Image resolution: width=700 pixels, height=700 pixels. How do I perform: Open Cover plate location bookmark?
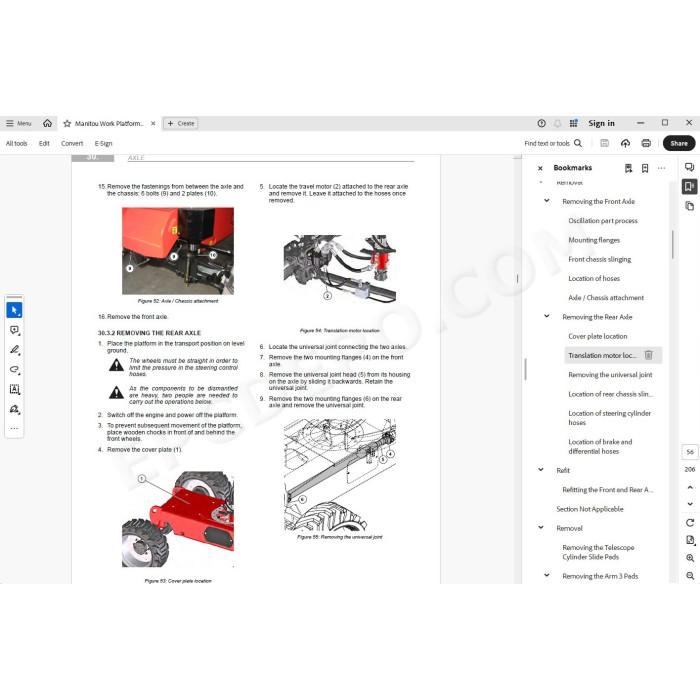pyautogui.click(x=597, y=336)
